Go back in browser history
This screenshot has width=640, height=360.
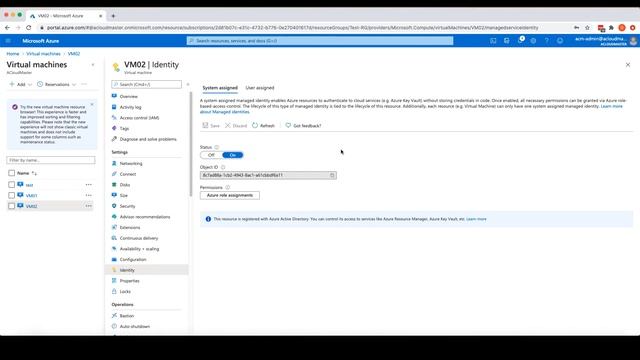[7, 28]
